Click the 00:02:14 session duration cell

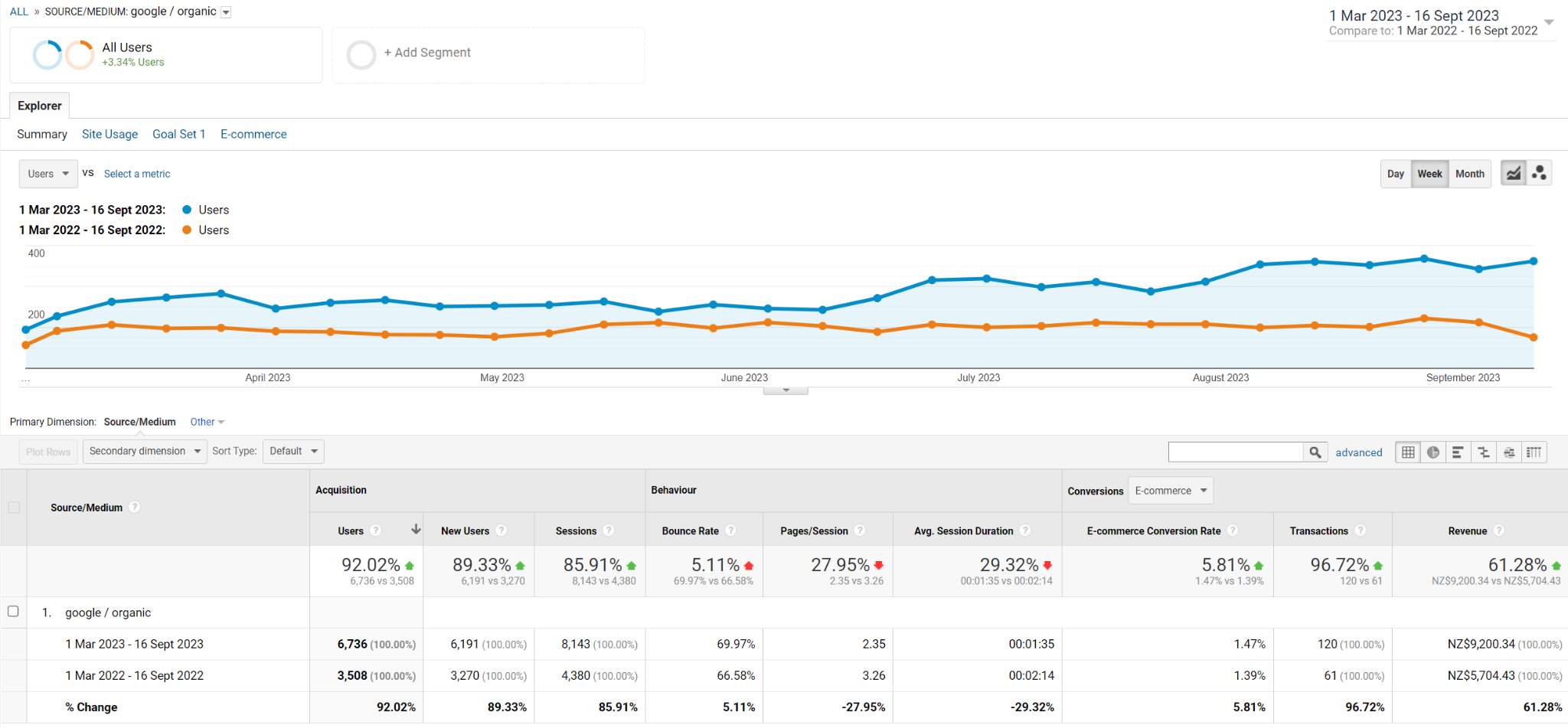(x=1031, y=675)
